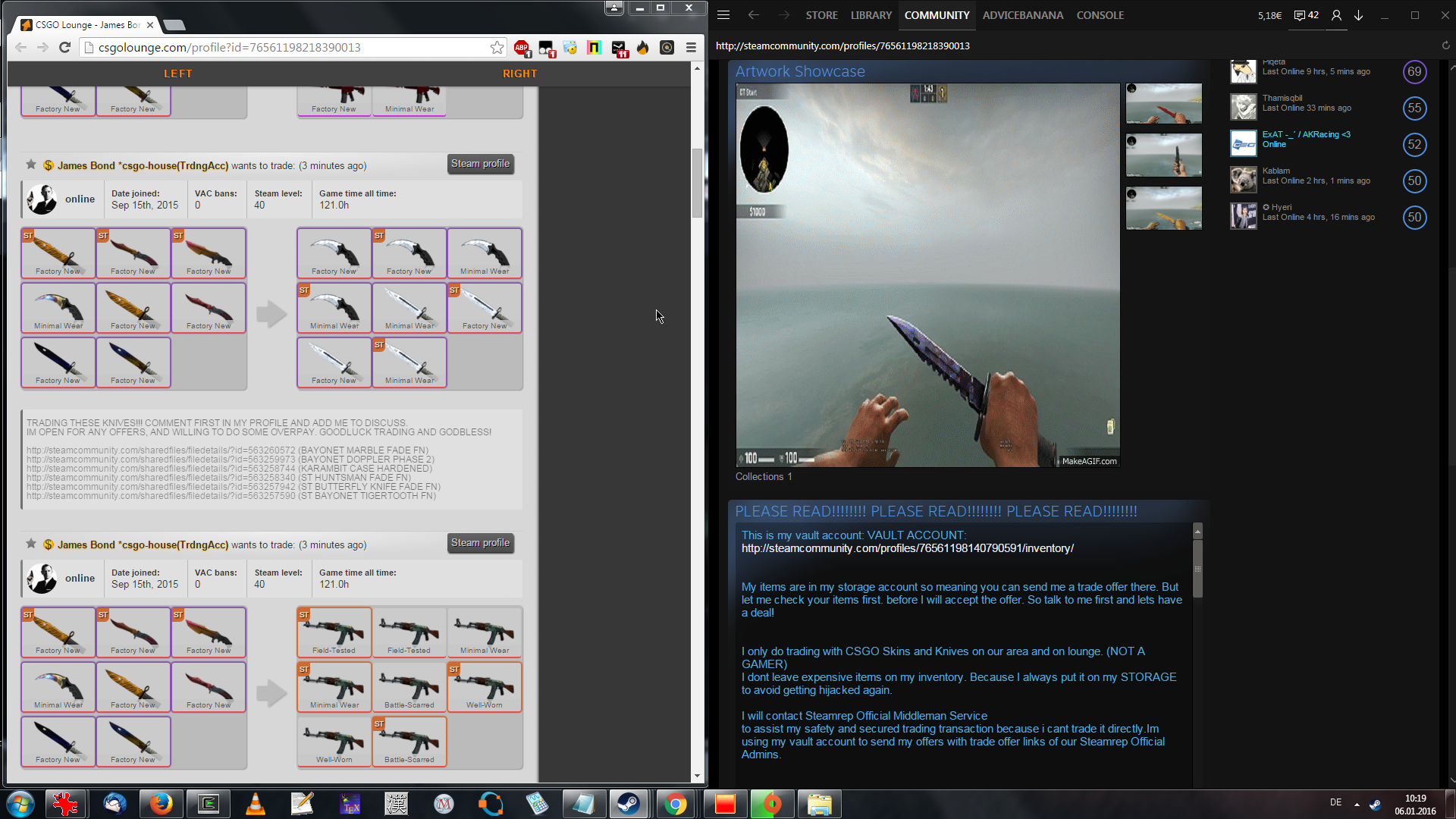Bookmark this page with the star icon
Screen dimensions: 1456x819
click(x=497, y=48)
